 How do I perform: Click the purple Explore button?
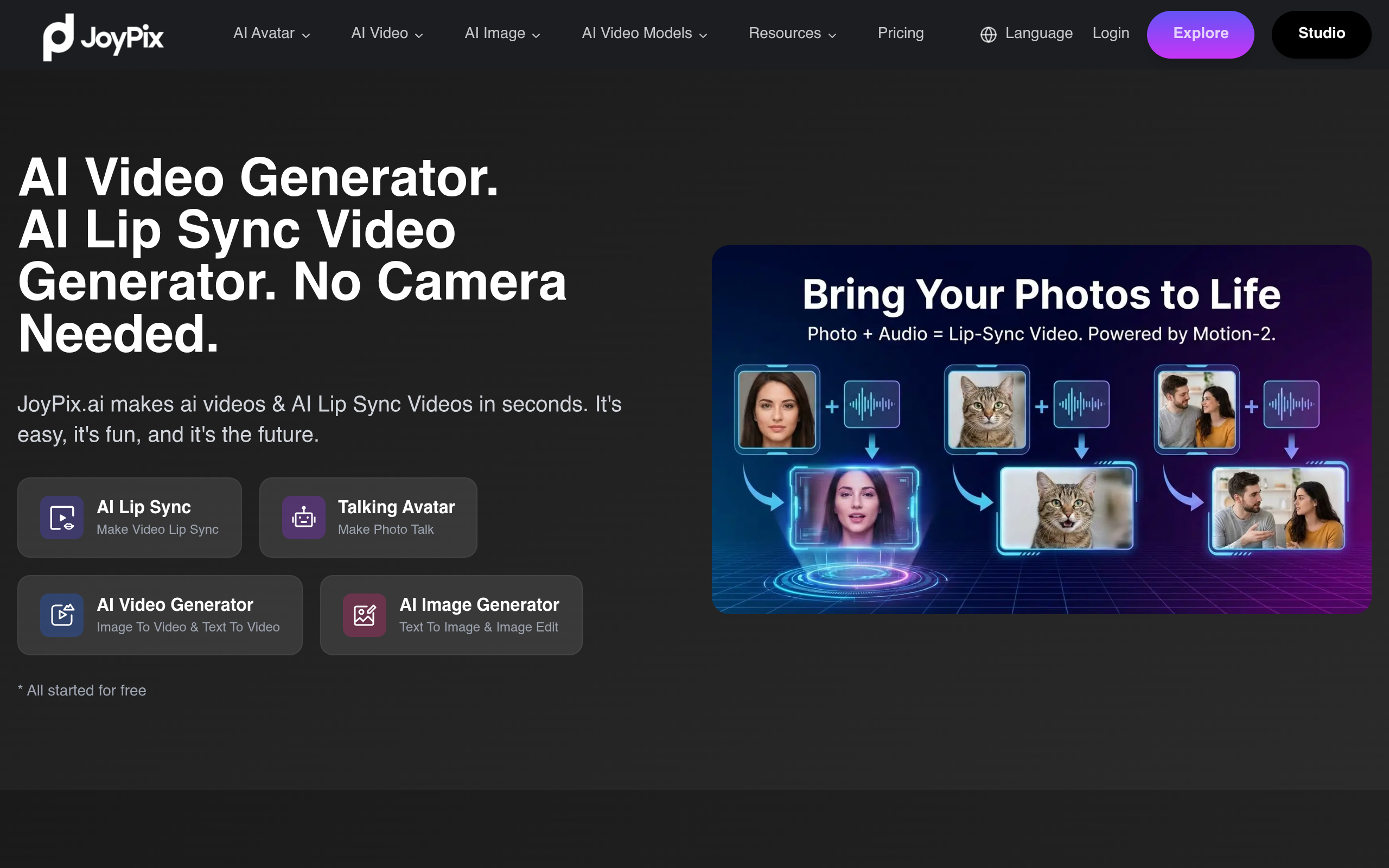(x=1200, y=34)
